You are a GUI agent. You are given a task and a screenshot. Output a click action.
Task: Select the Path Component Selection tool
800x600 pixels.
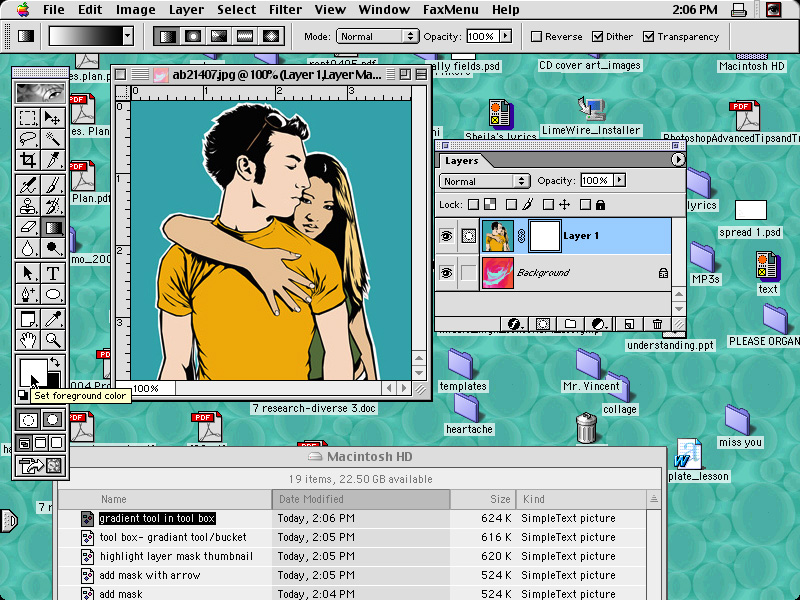point(28,273)
